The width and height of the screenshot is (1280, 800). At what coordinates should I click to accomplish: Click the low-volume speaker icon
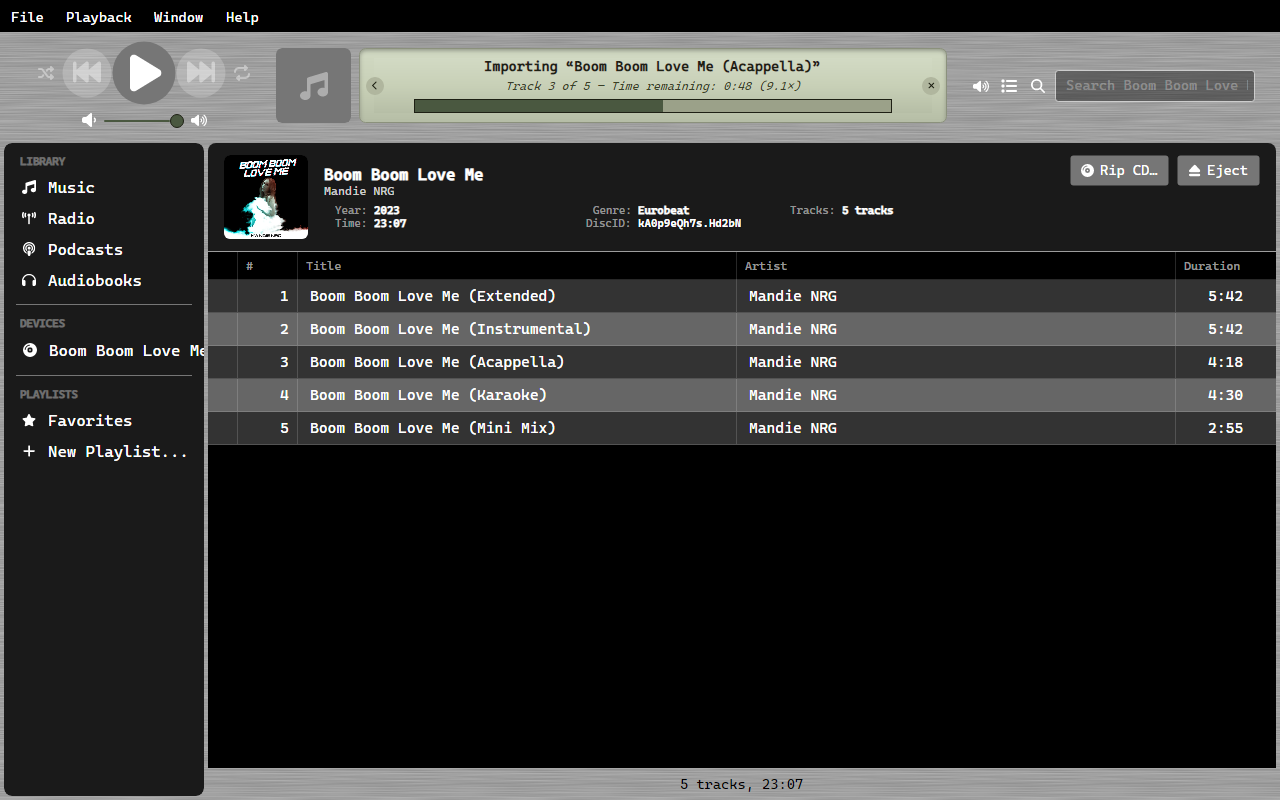click(x=89, y=120)
